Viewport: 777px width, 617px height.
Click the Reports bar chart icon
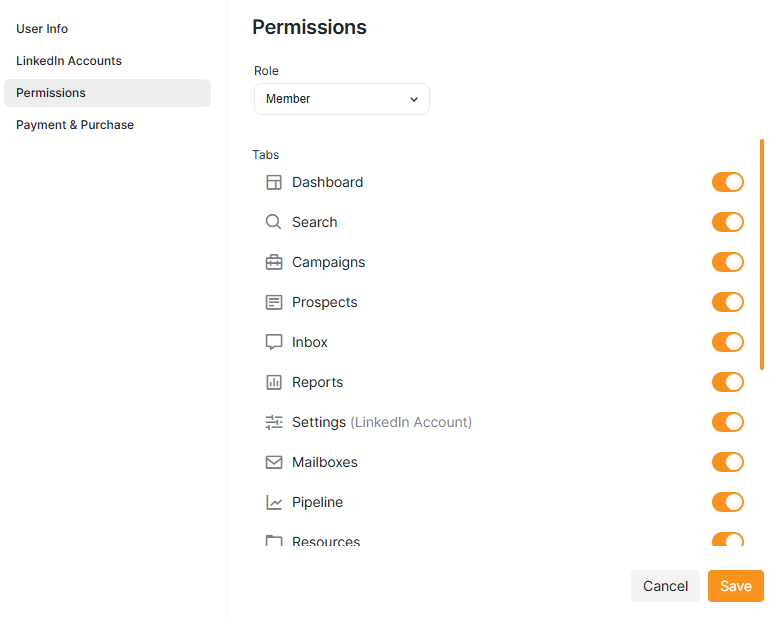(x=274, y=382)
